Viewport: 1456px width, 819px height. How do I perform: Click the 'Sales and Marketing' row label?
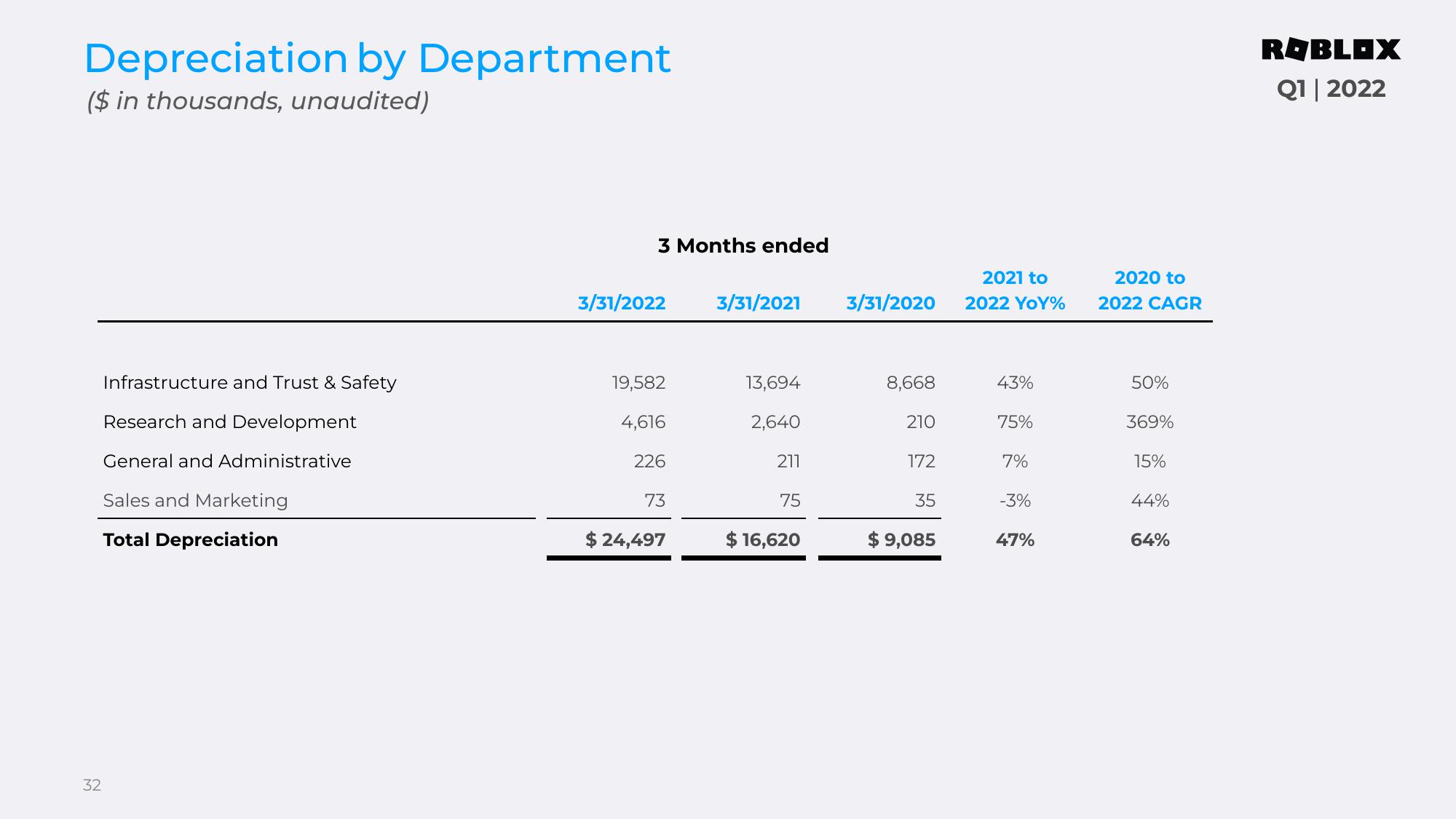click(x=196, y=501)
